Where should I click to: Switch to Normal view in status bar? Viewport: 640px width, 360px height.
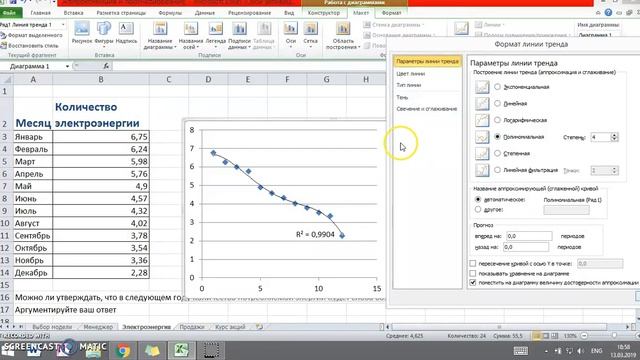(x=536, y=336)
